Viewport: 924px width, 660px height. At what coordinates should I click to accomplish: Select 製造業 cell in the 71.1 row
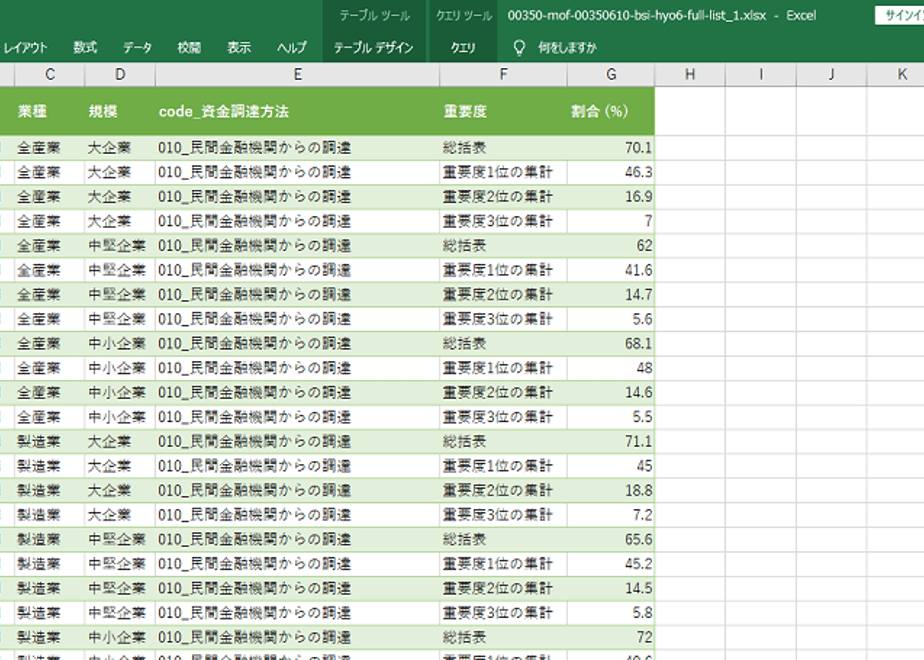tap(50, 441)
